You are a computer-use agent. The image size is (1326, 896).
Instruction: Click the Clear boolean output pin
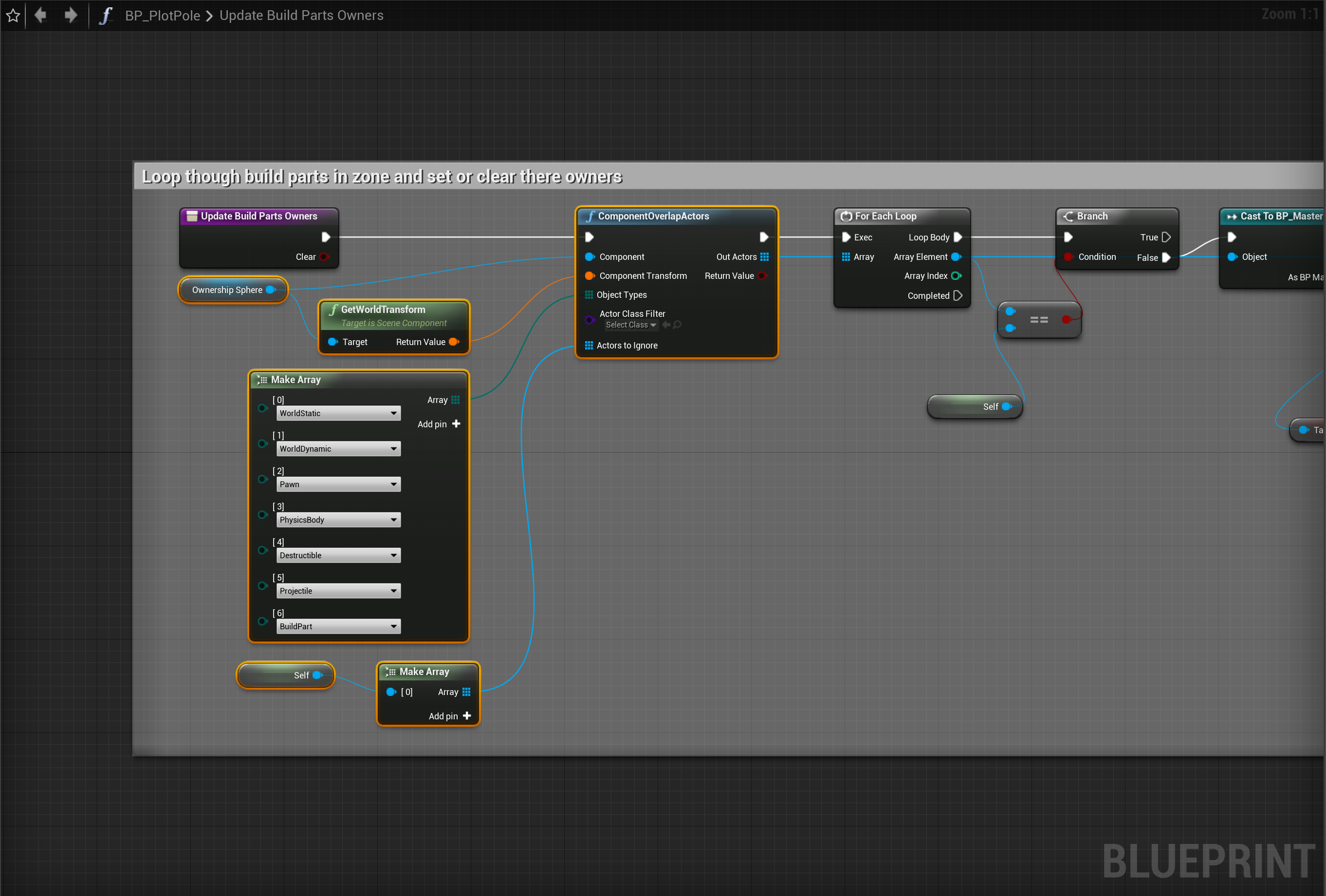[324, 256]
